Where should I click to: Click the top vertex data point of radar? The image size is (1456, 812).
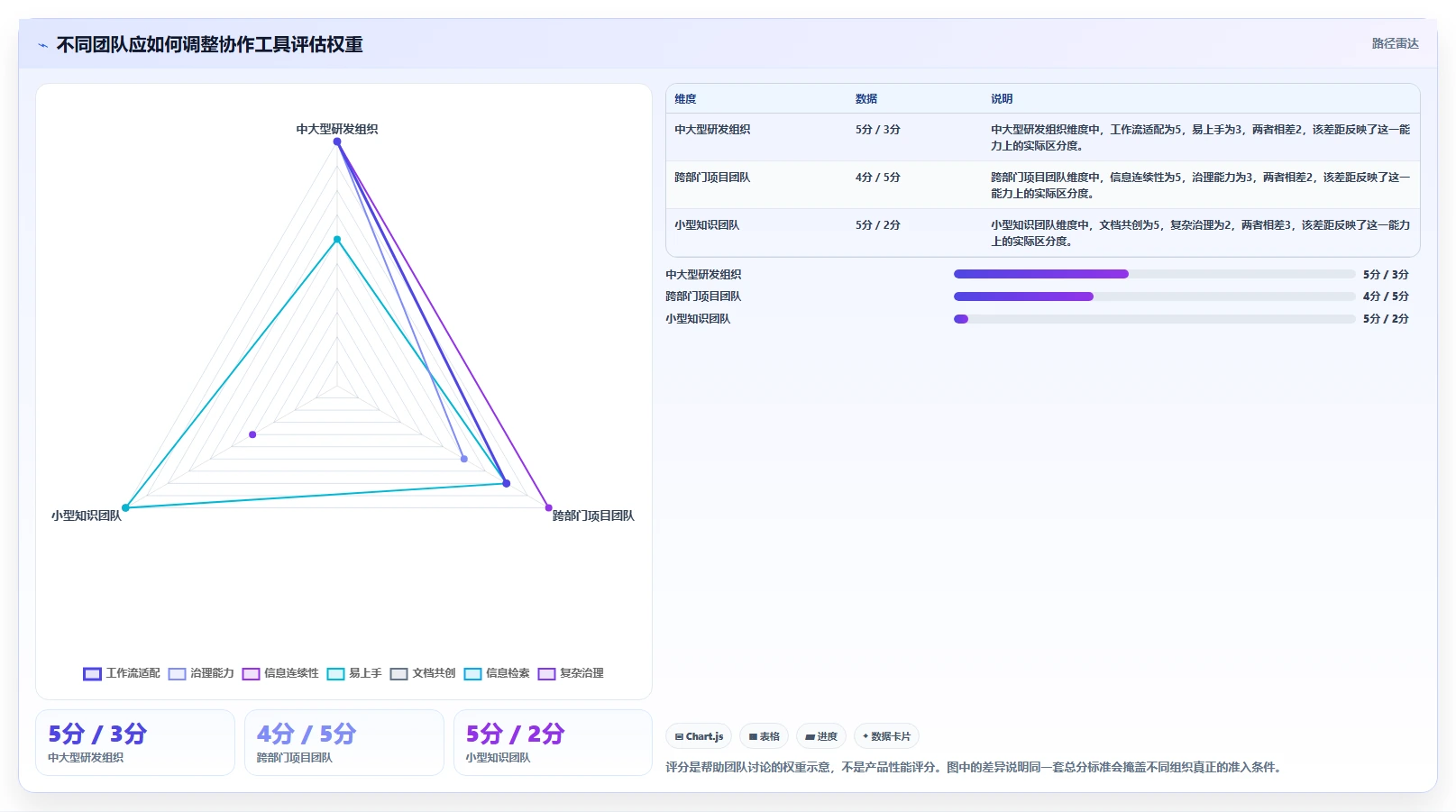[x=337, y=141]
